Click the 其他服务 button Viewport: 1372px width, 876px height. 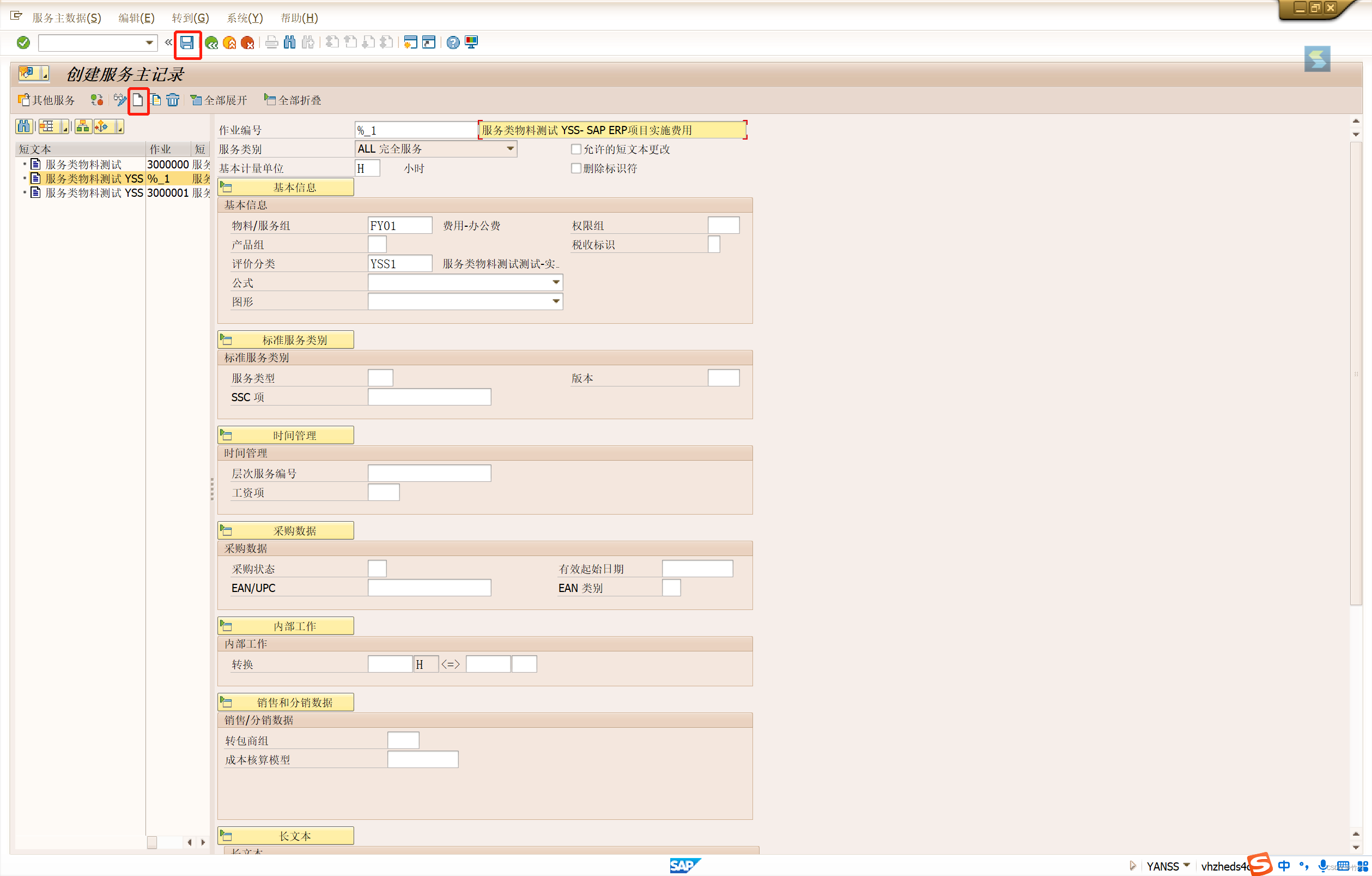[47, 100]
